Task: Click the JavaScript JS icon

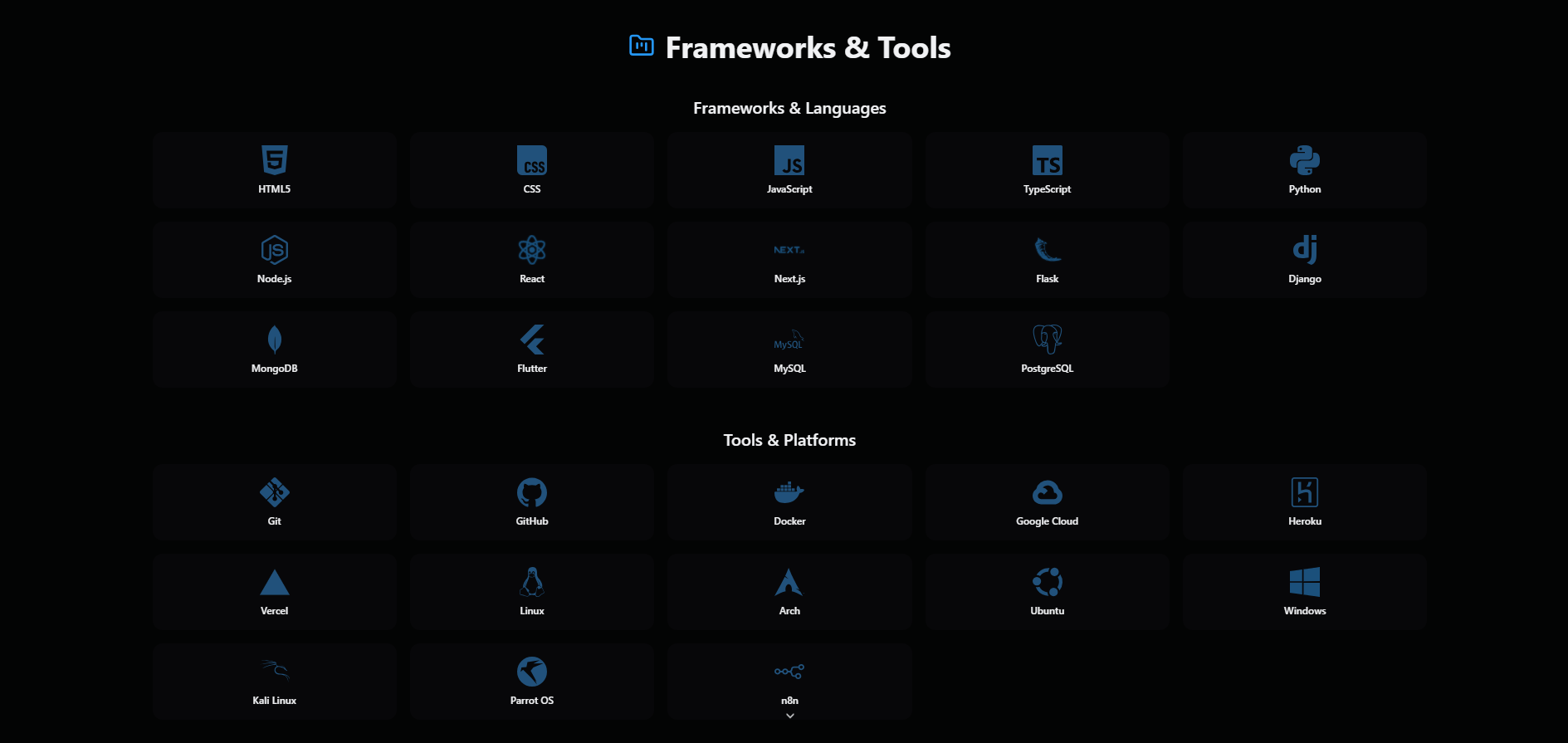Action: point(789,160)
